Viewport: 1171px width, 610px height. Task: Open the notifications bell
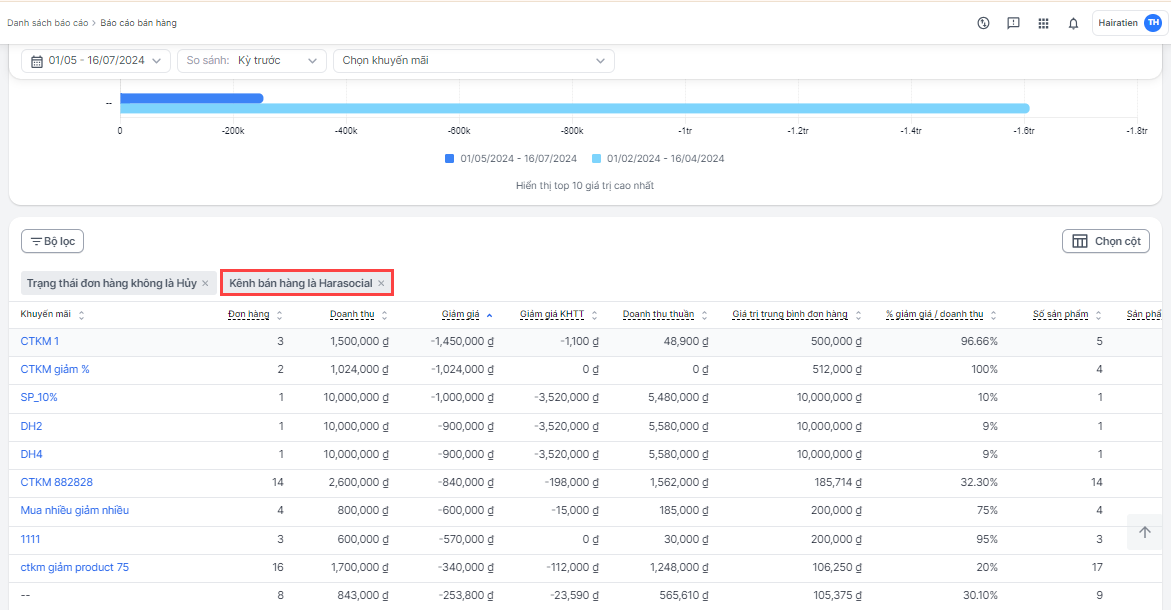pyautogui.click(x=1073, y=23)
